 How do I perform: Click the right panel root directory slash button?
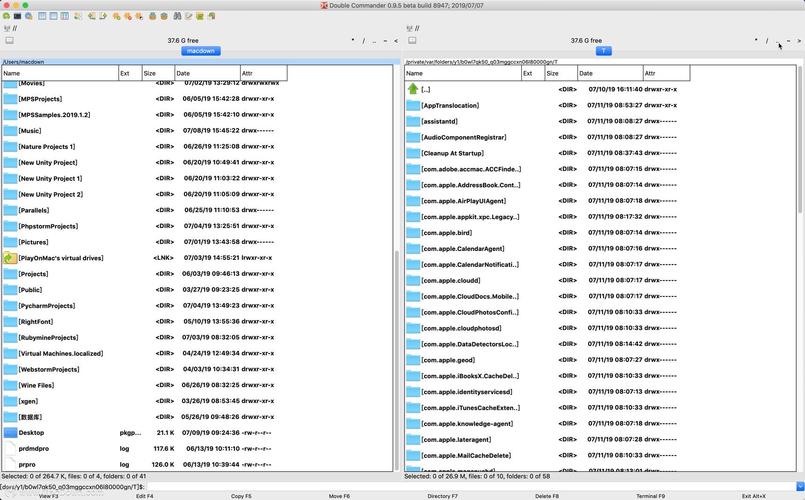(x=767, y=41)
